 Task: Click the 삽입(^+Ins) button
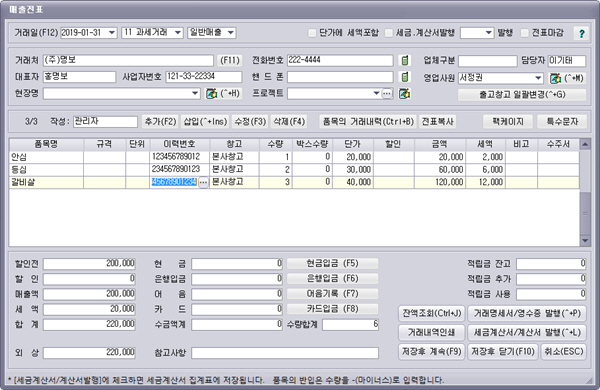tap(205, 122)
